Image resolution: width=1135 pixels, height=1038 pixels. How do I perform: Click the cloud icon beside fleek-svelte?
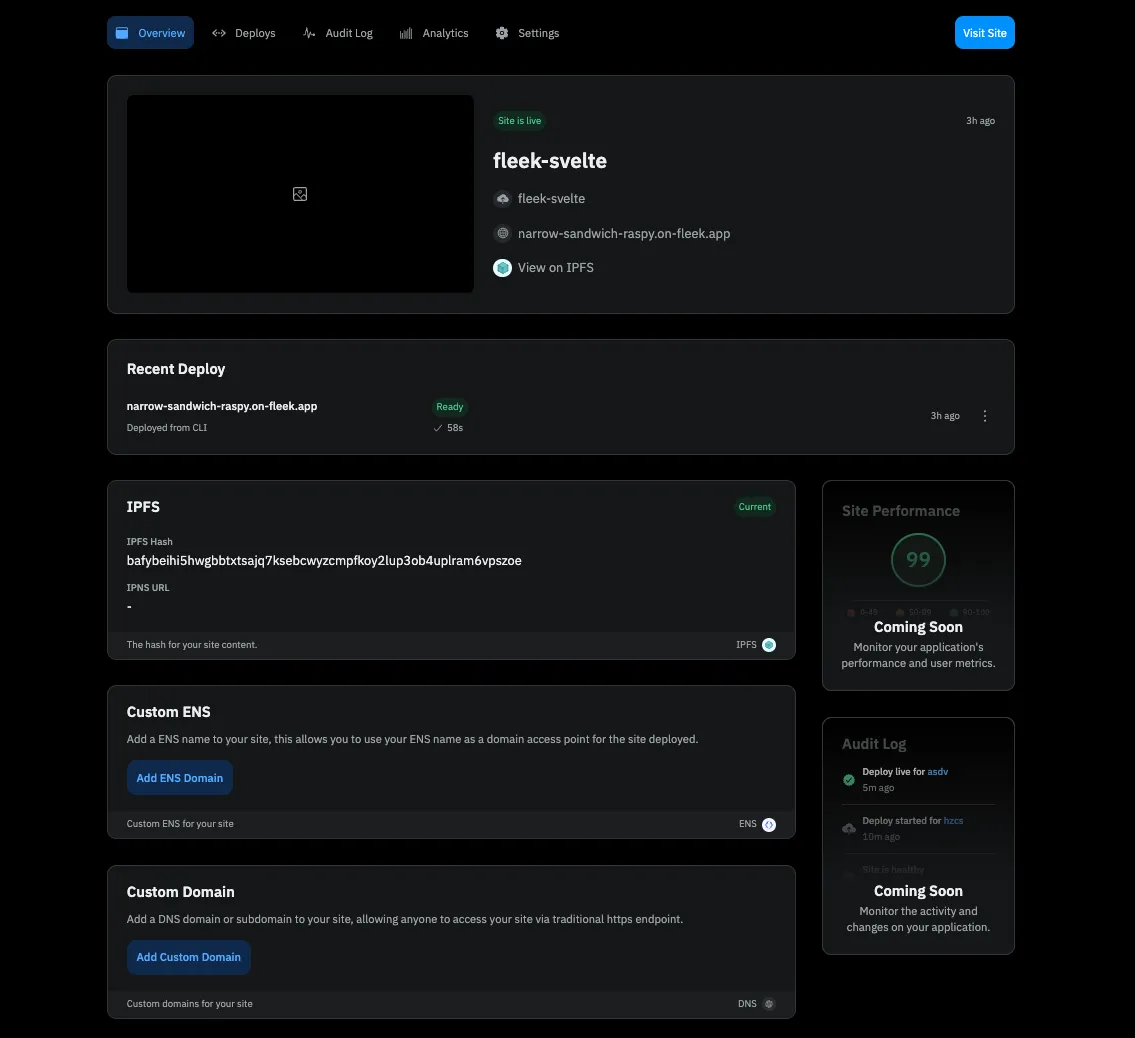click(502, 199)
